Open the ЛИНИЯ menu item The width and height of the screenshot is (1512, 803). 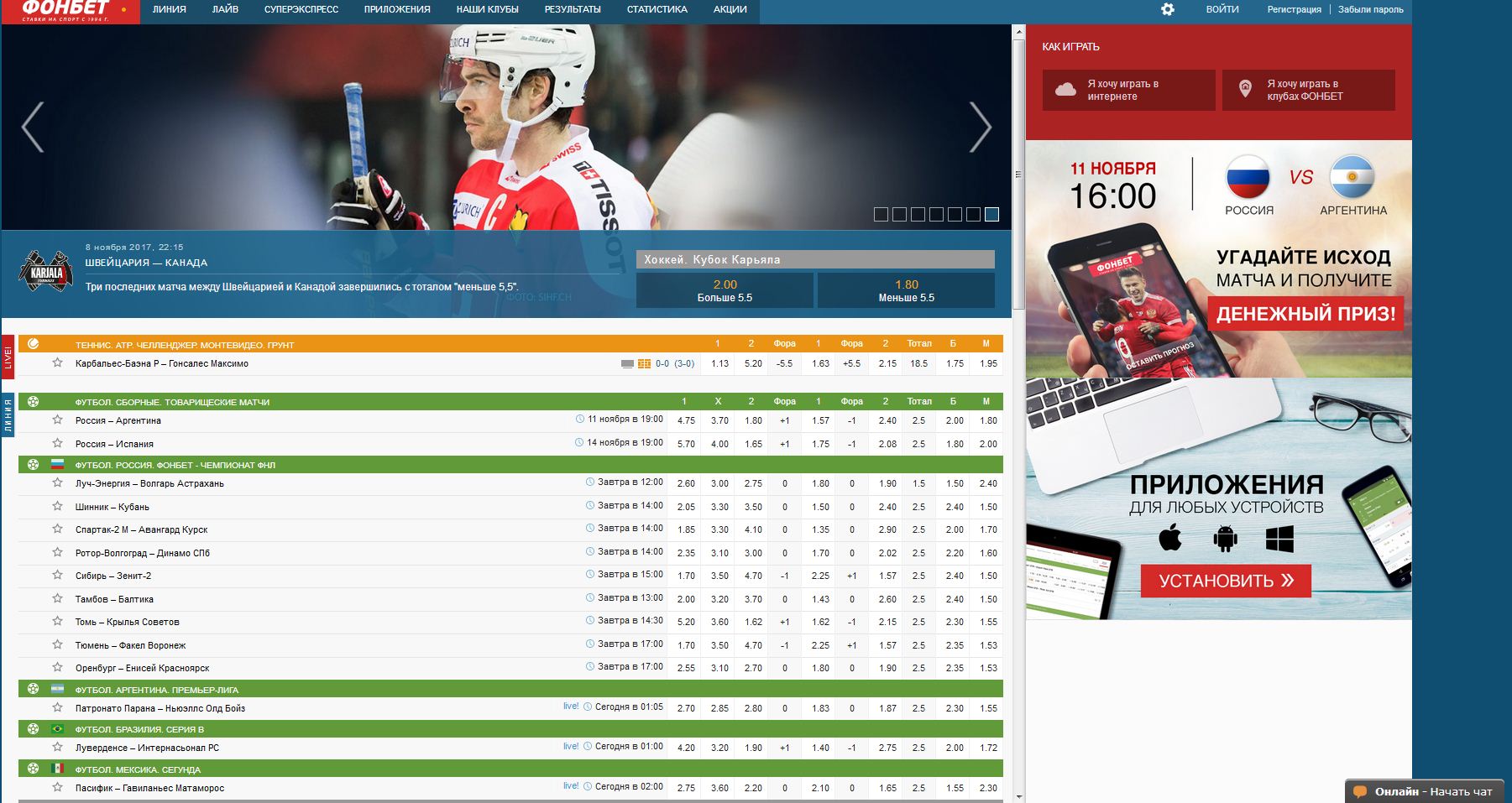(x=170, y=10)
